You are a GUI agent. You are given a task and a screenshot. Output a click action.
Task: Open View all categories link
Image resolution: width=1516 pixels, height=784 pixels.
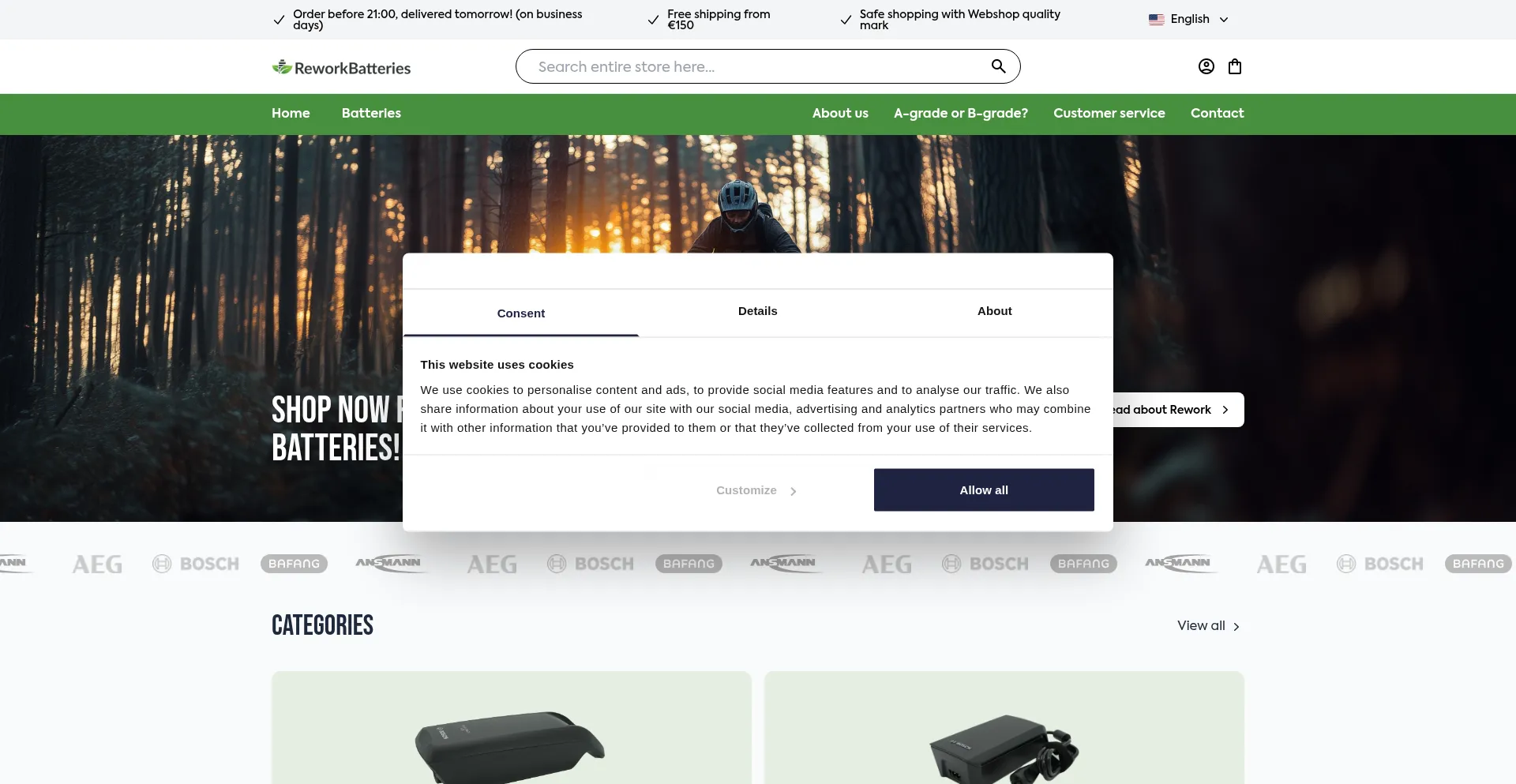click(1209, 625)
